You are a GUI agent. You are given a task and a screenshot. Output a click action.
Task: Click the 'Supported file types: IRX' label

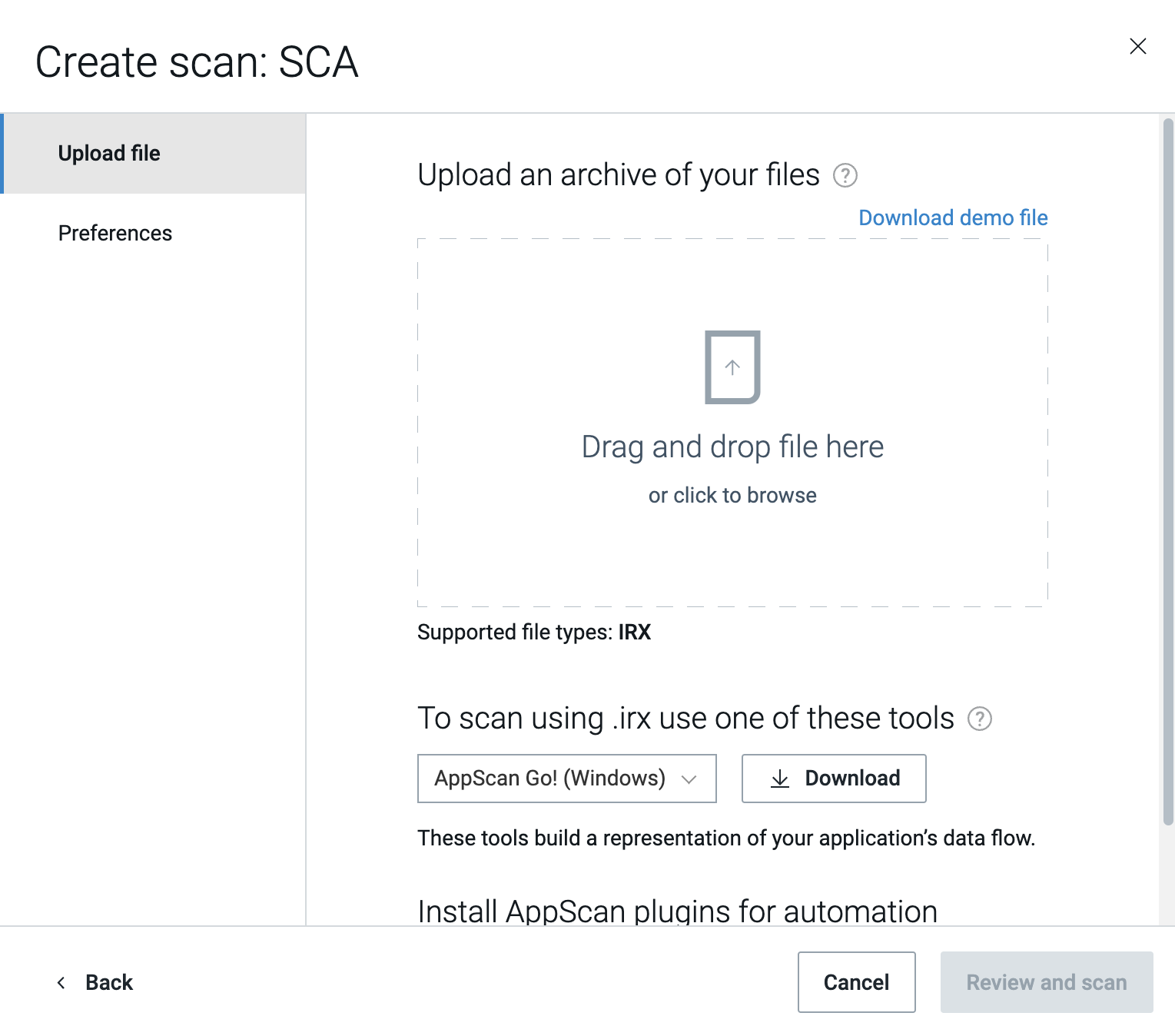534,633
